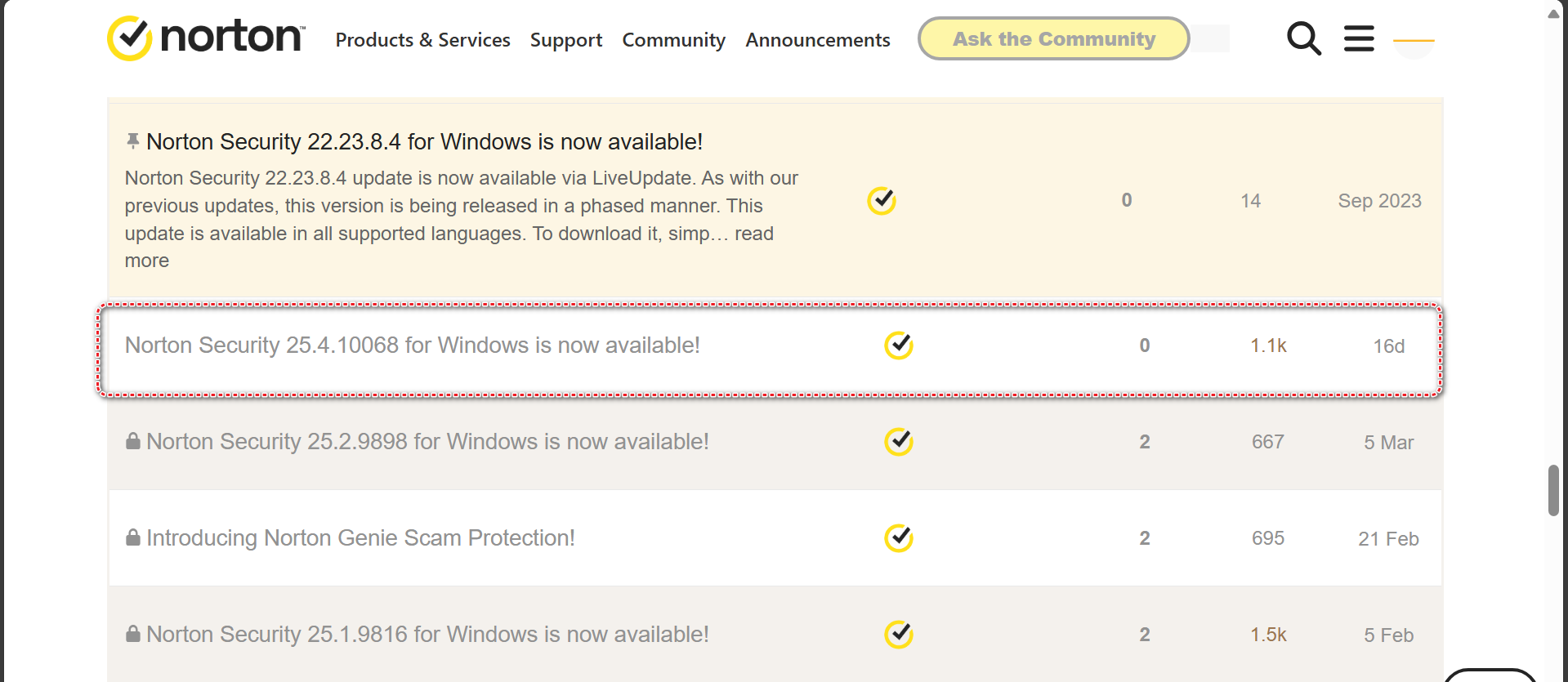Click the 667 views count
This screenshot has height=682, width=1568.
pos(1268,442)
